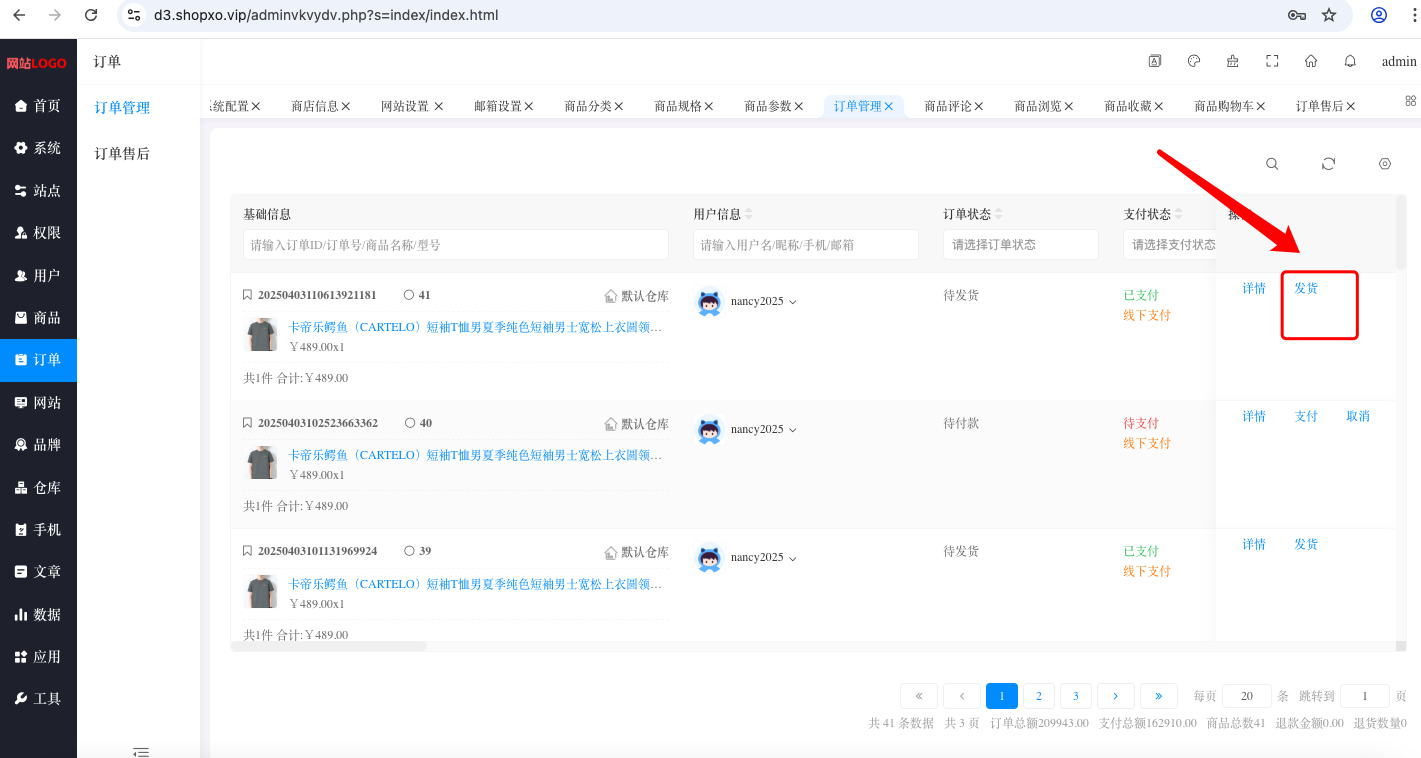Image resolution: width=1421 pixels, height=758 pixels.
Task: Click 发货 for order 20250403101131969924
Action: click(1306, 544)
